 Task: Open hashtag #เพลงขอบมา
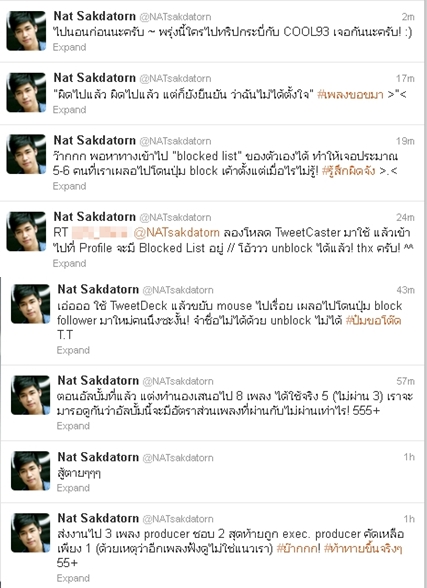pyautogui.click(x=351, y=94)
